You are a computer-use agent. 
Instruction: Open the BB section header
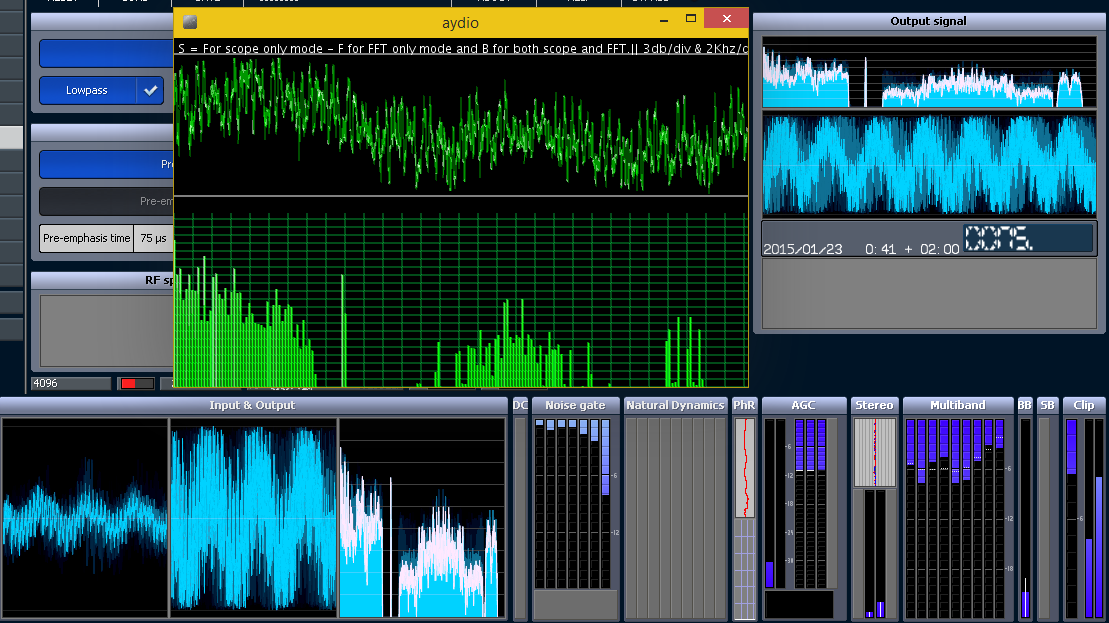1025,405
